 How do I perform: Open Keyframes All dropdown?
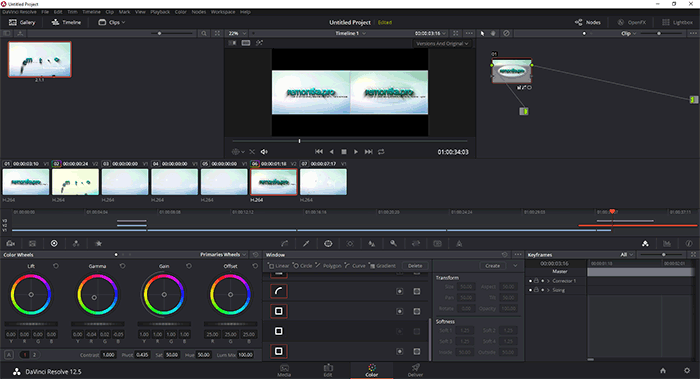tap(627, 254)
